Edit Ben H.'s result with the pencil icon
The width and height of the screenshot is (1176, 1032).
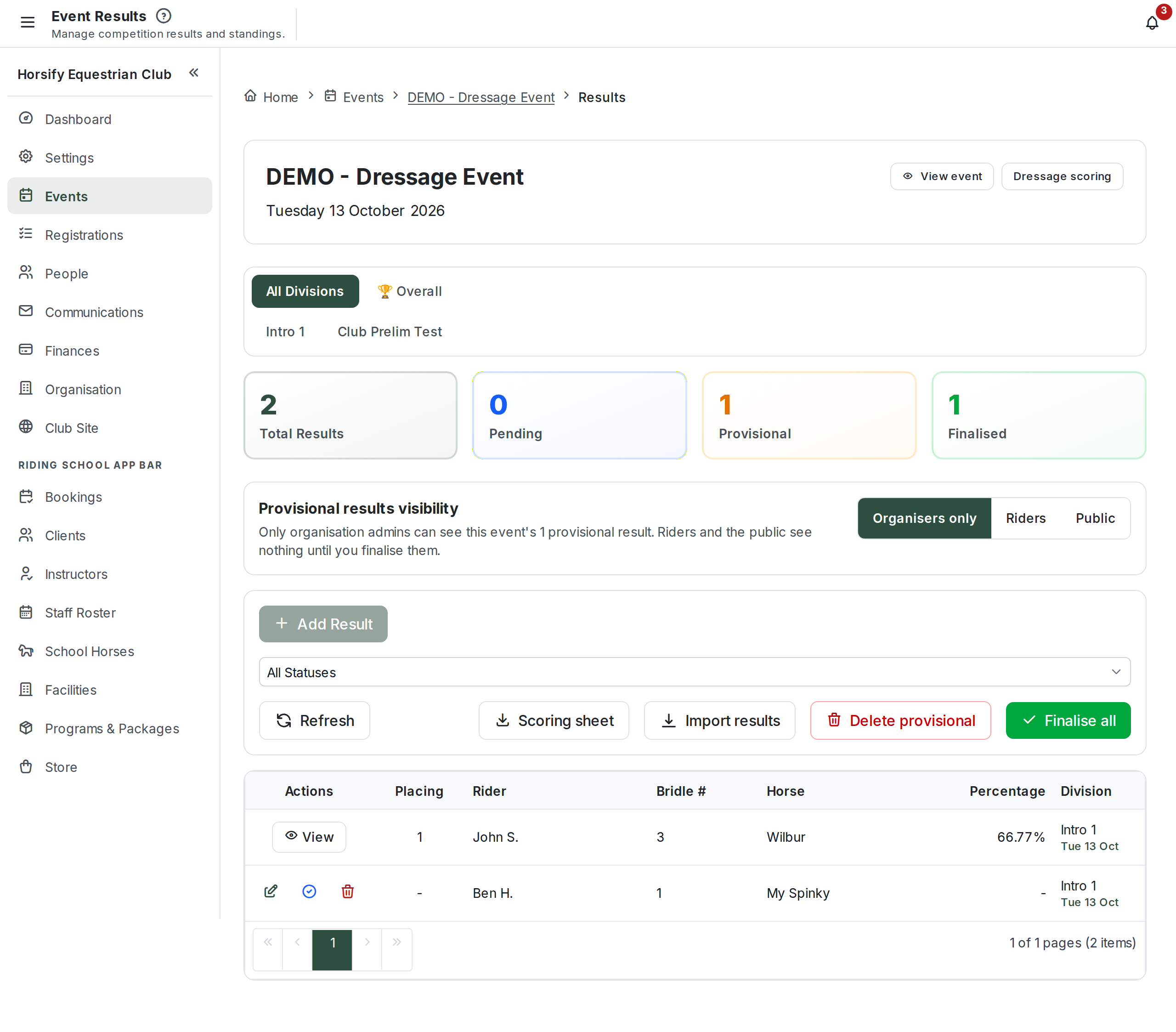coord(271,891)
